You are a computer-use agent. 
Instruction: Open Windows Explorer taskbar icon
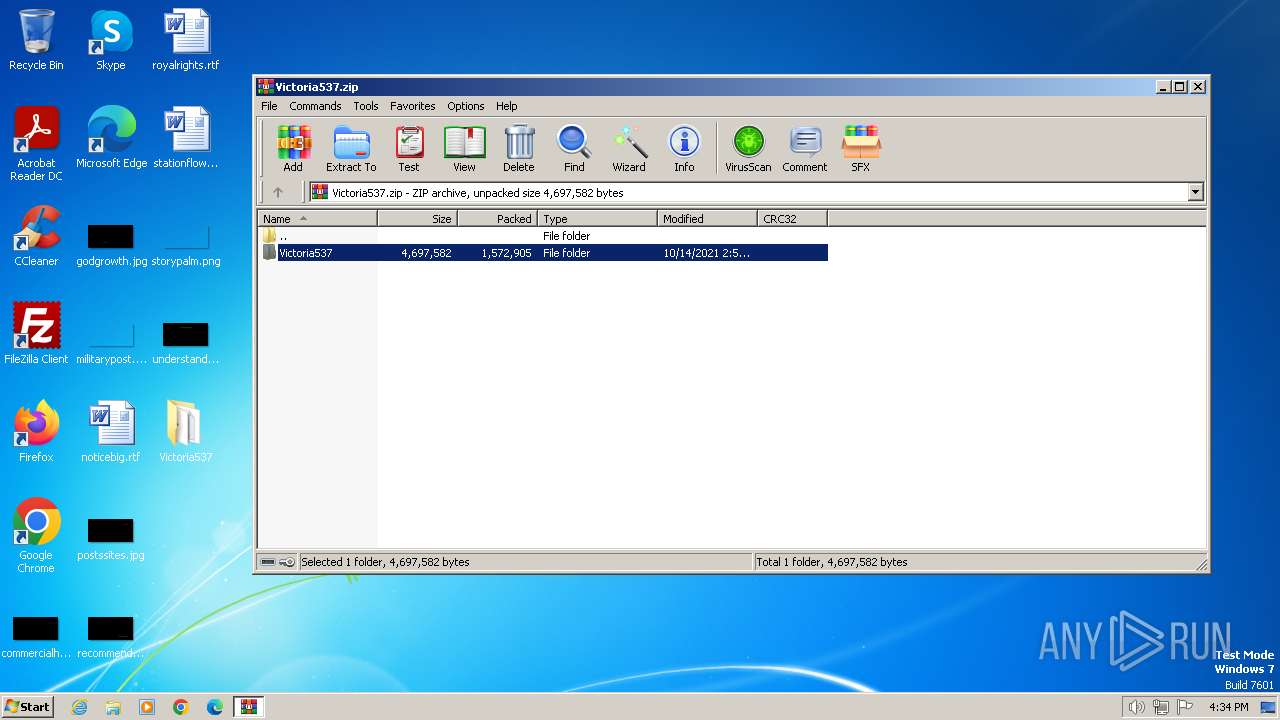(113, 707)
